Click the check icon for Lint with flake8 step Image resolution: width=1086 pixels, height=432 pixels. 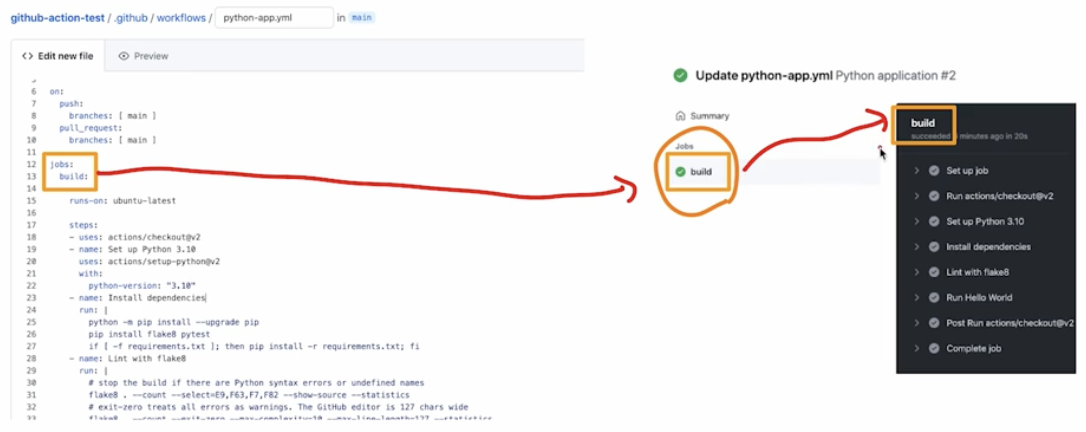click(x=934, y=272)
